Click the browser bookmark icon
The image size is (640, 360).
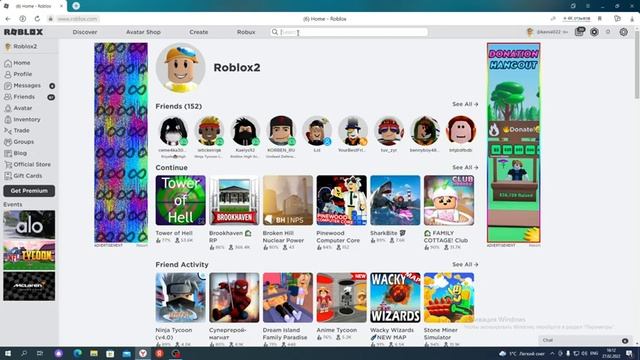600,19
